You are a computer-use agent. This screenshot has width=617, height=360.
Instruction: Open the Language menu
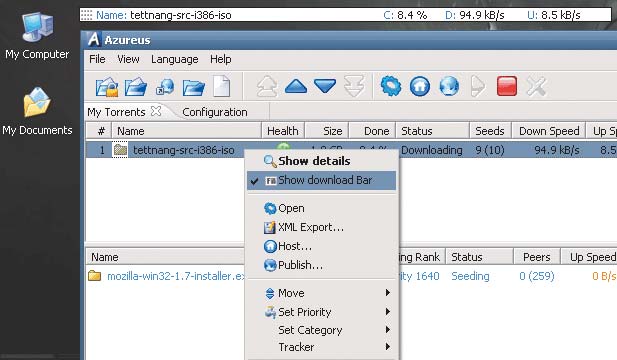click(x=175, y=59)
